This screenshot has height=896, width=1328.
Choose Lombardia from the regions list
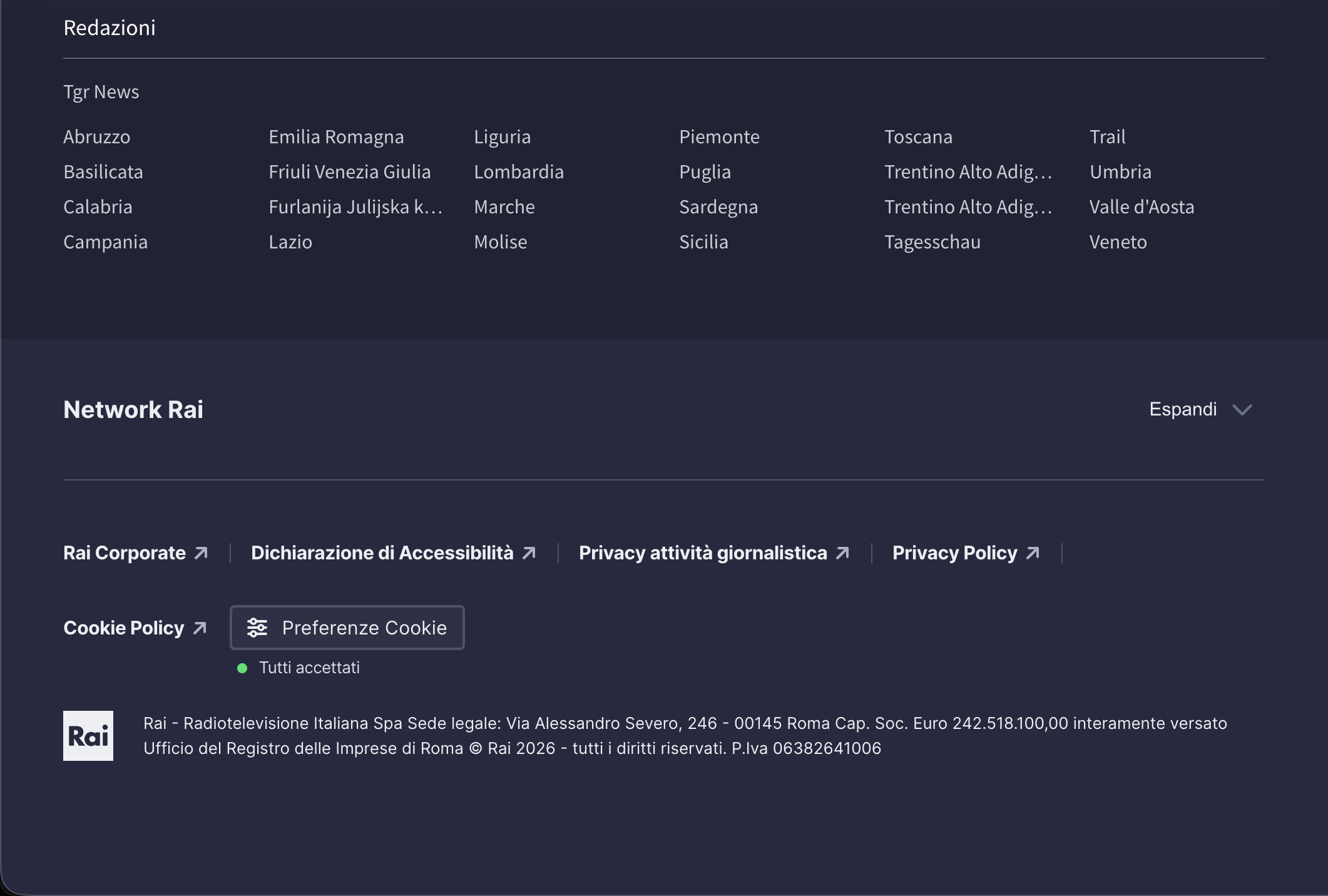click(x=519, y=172)
